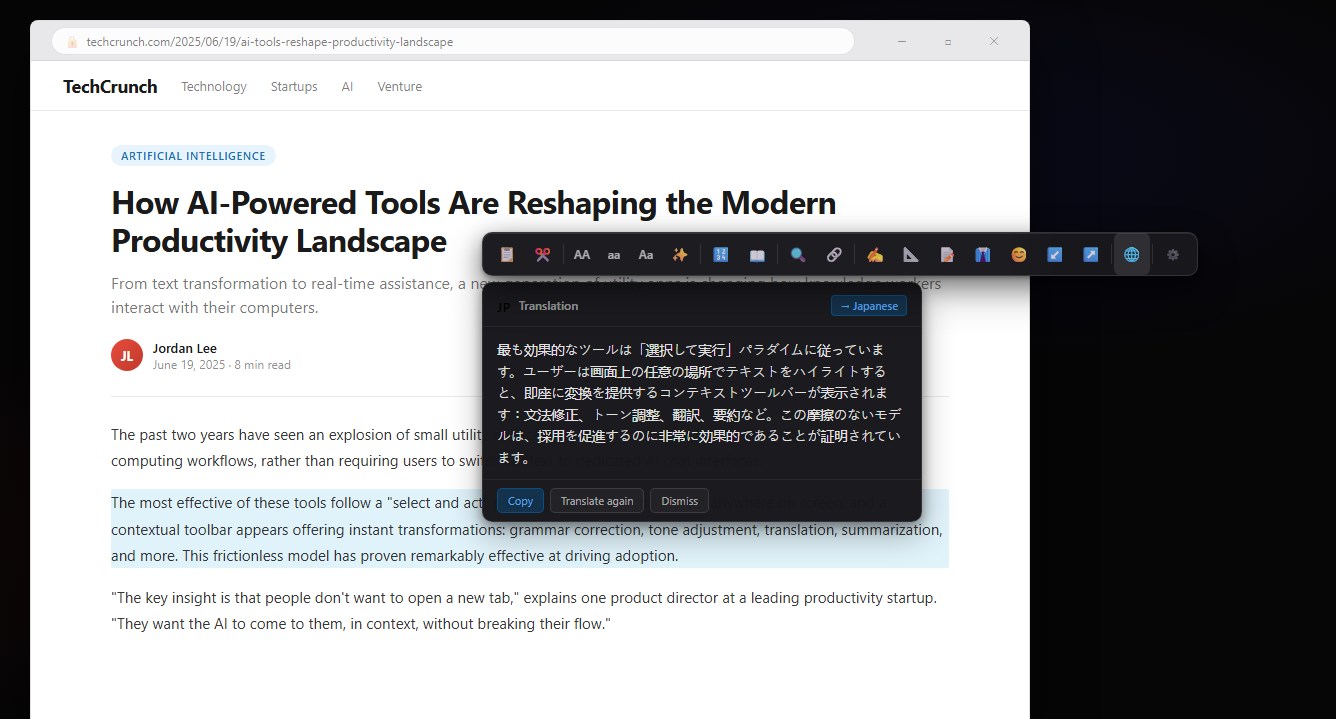Viewport: 1336px width, 719px height.
Task: Click the 1234 numbers count icon
Action: 721,255
